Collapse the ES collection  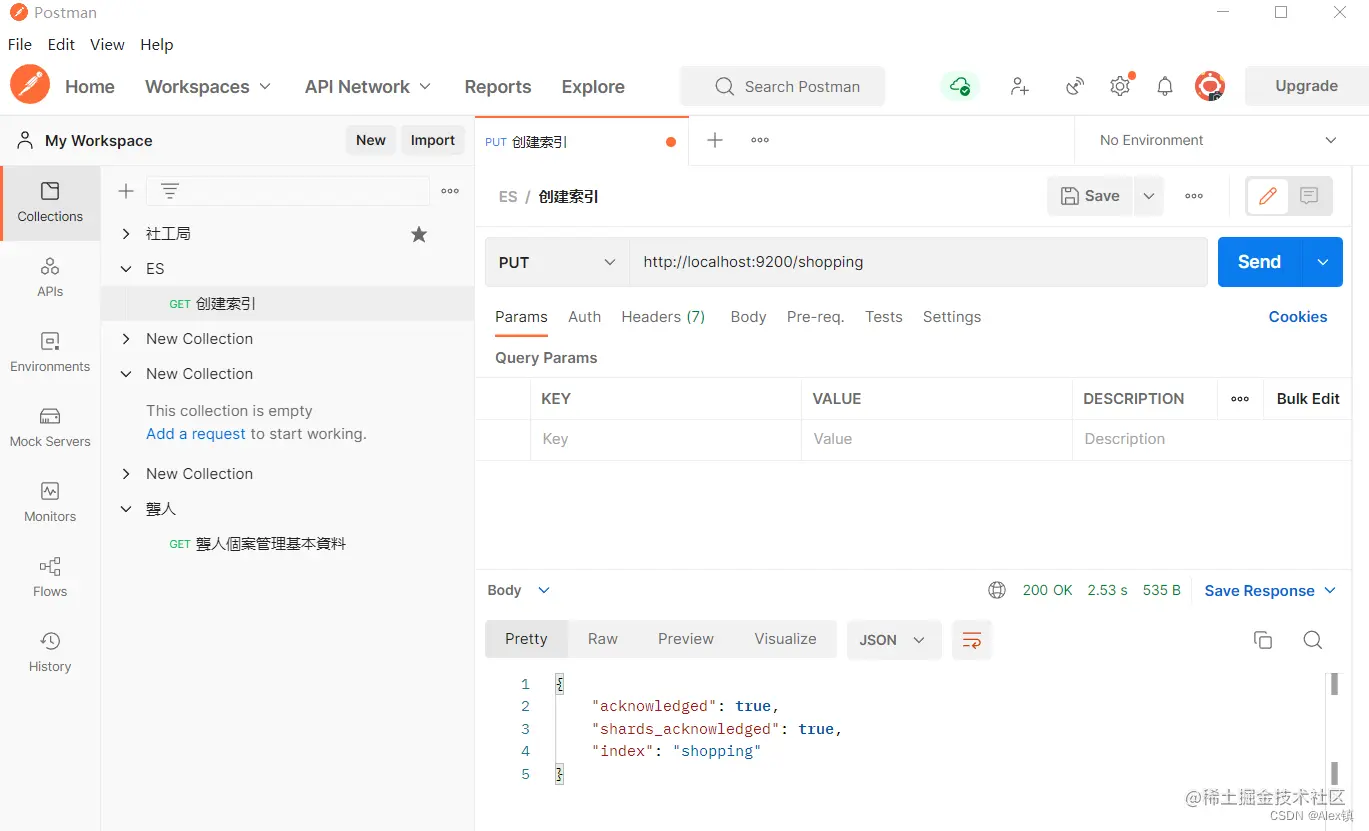(x=126, y=269)
